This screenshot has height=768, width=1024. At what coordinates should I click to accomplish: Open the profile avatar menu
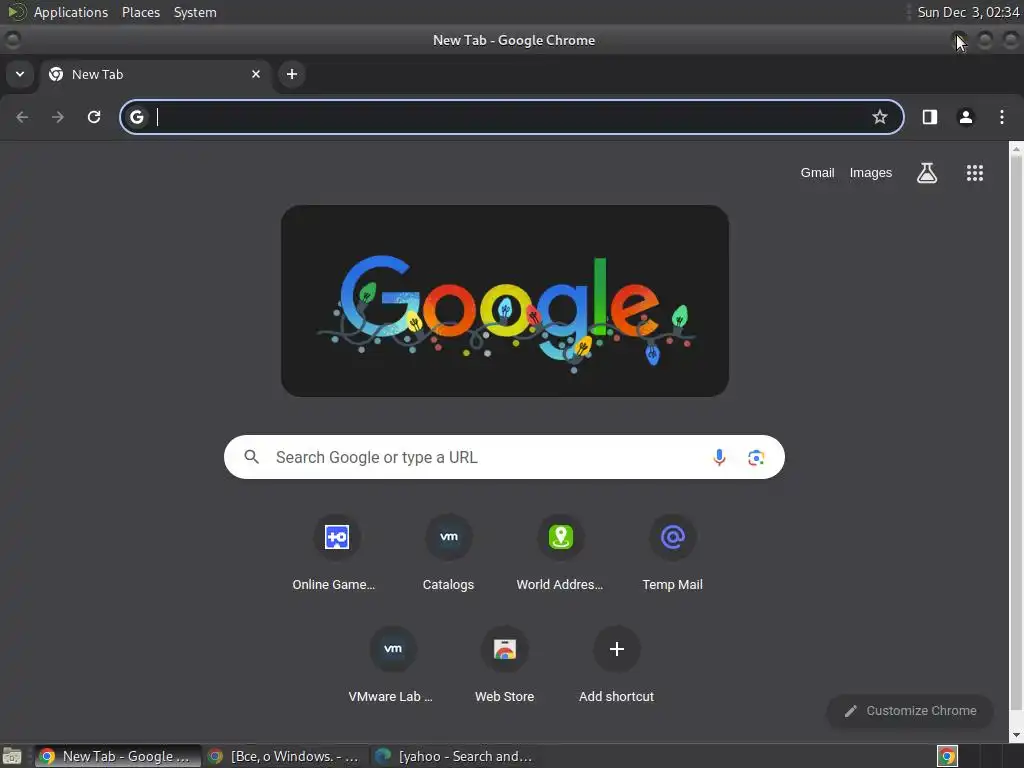pyautogui.click(x=965, y=117)
